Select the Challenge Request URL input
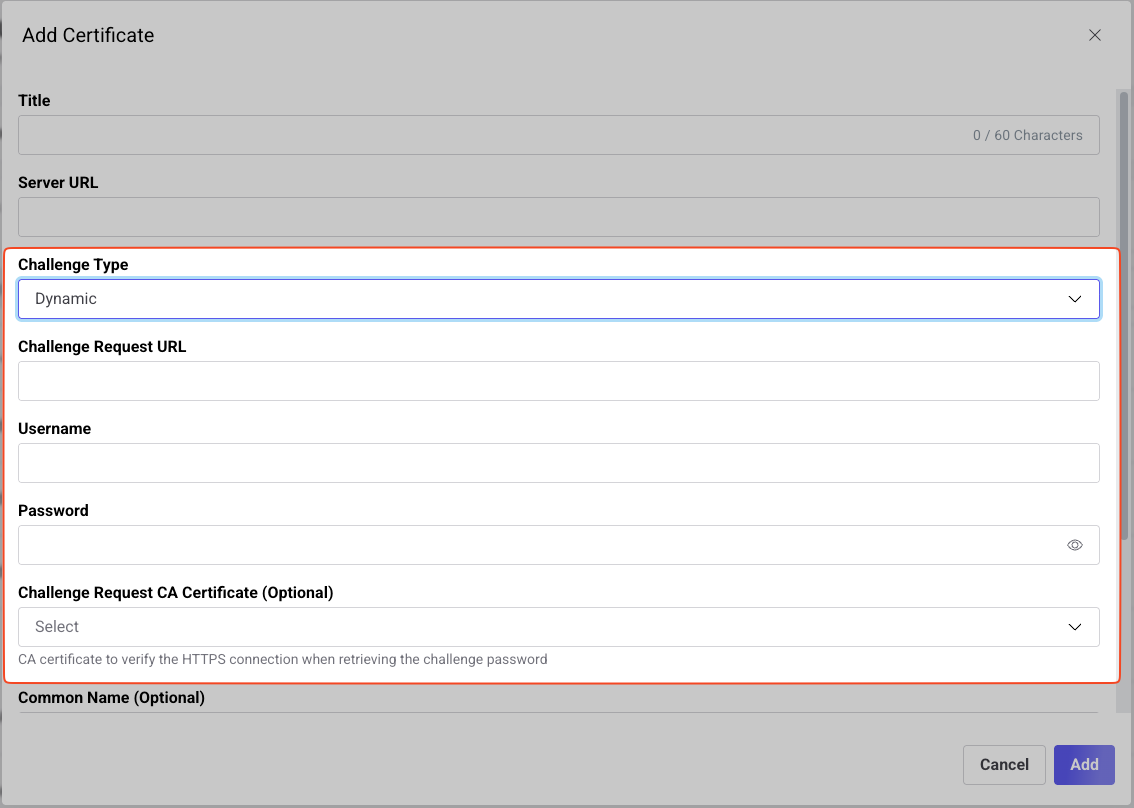 tap(558, 381)
